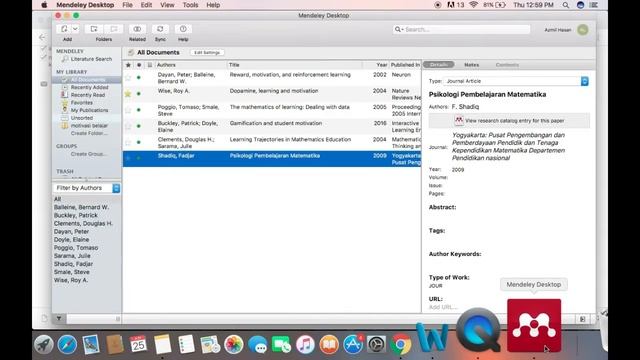The width and height of the screenshot is (640, 360).
Task: Click the Spotlight search icon in menu bar
Action: (x=565, y=5)
